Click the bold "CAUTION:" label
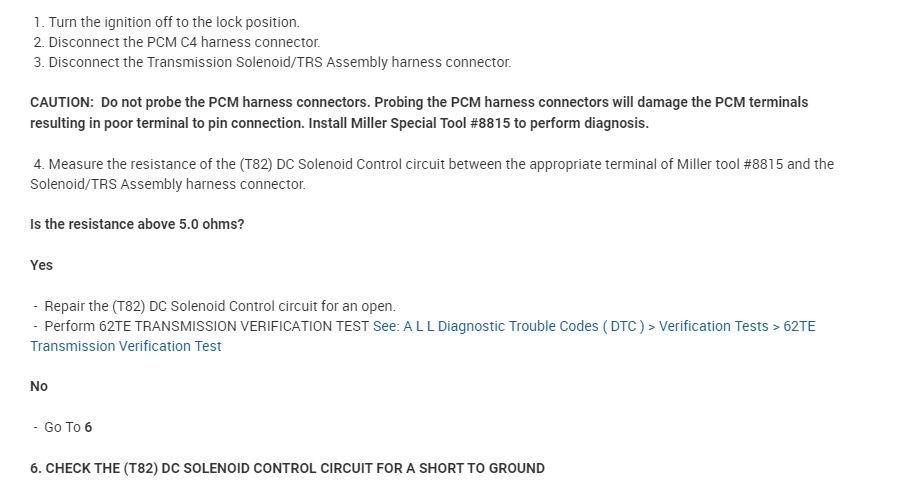Viewport: 897px width, 493px height. (62, 102)
